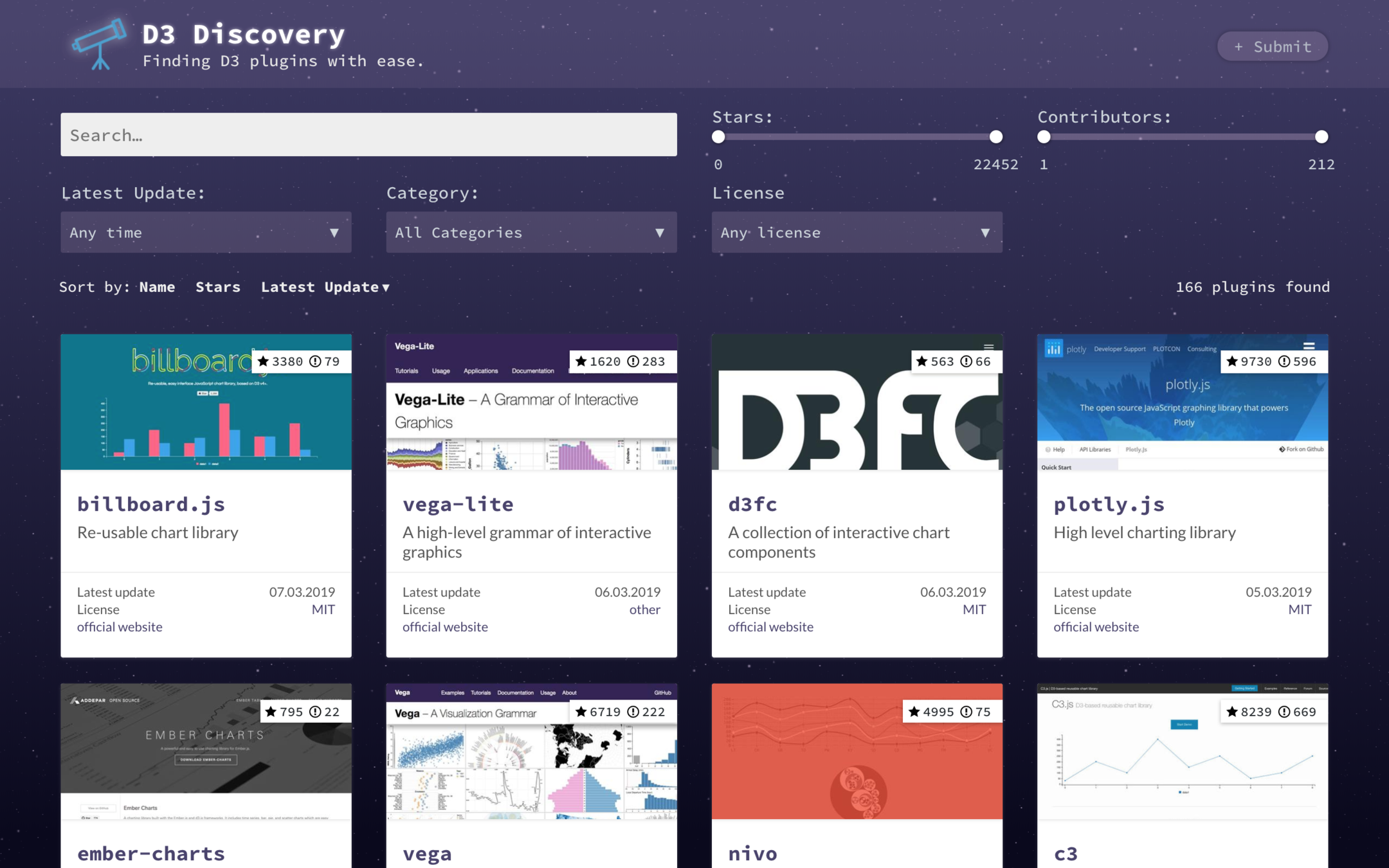This screenshot has height=868, width=1389.
Task: Sort plugins by Name
Action: (x=157, y=287)
